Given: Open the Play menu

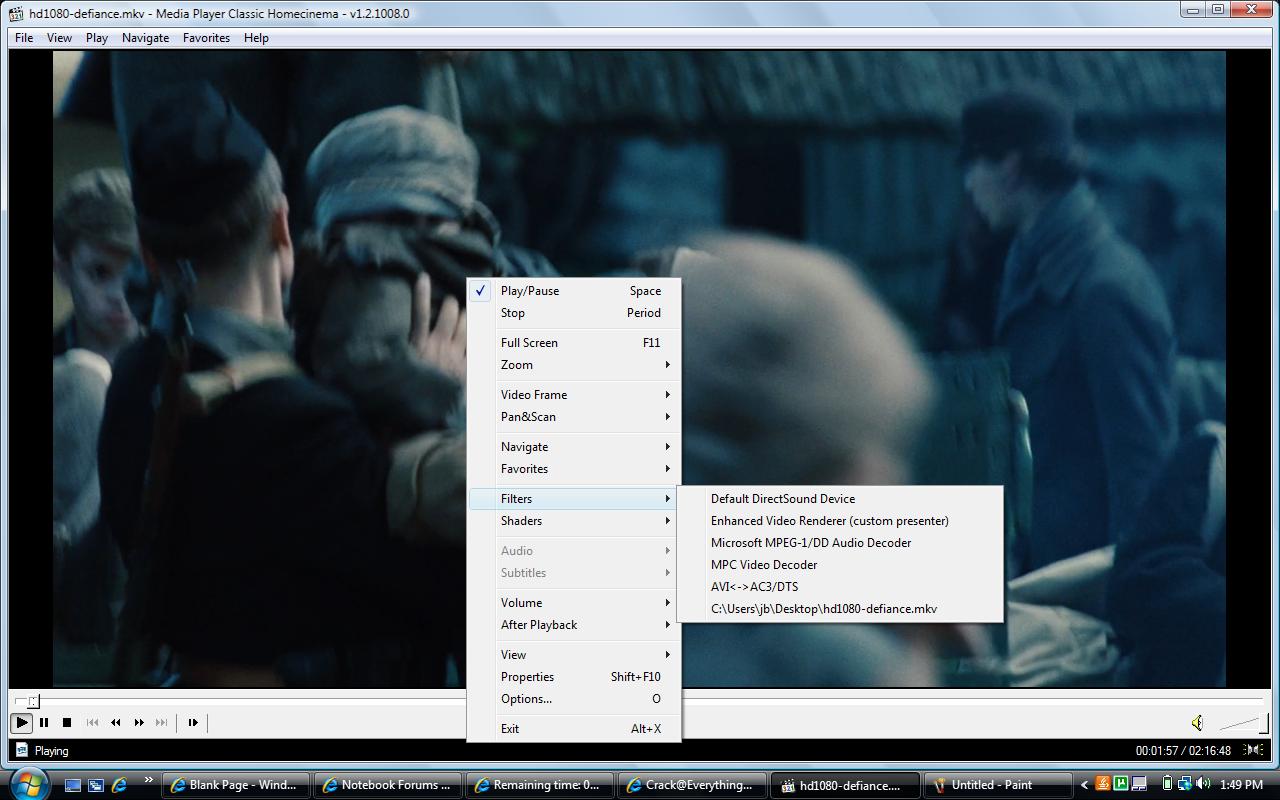Looking at the screenshot, I should click(97, 37).
